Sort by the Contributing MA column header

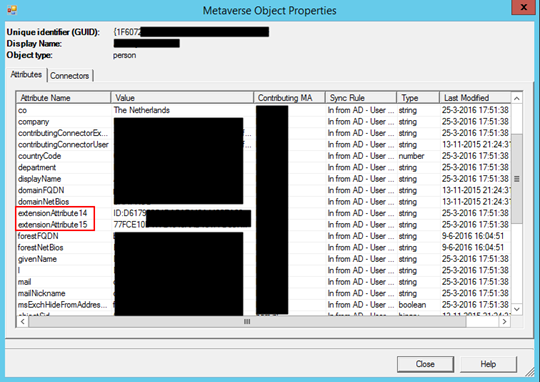pyautogui.click(x=289, y=98)
